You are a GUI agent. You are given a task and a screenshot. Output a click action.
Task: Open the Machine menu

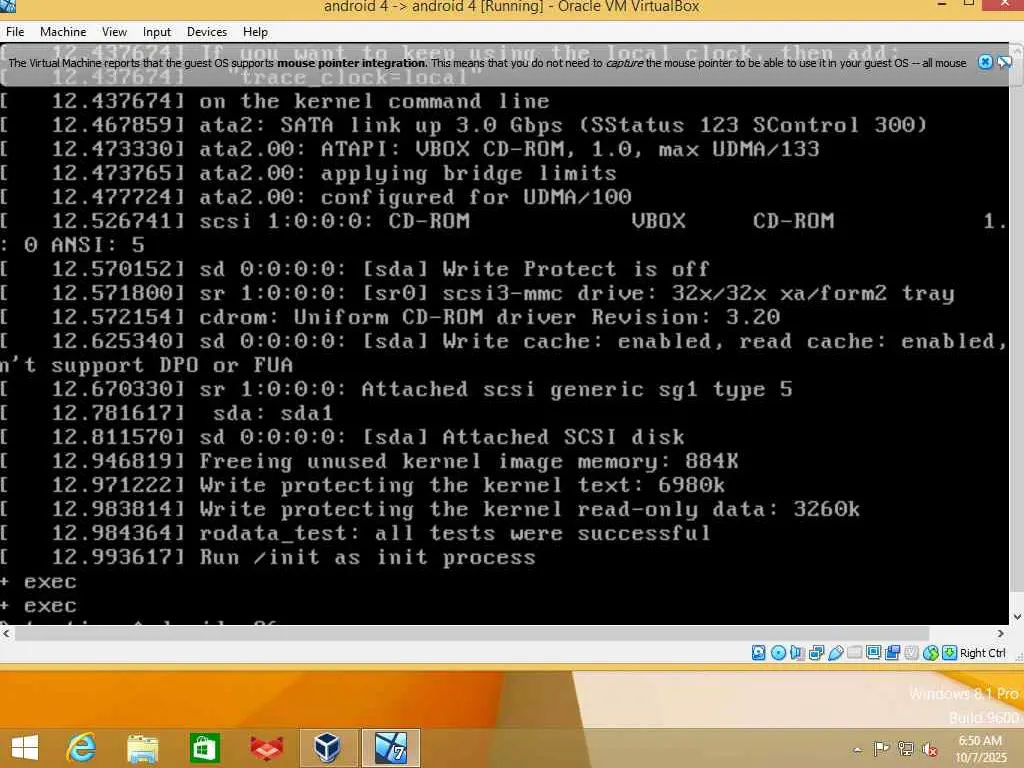pyautogui.click(x=63, y=31)
